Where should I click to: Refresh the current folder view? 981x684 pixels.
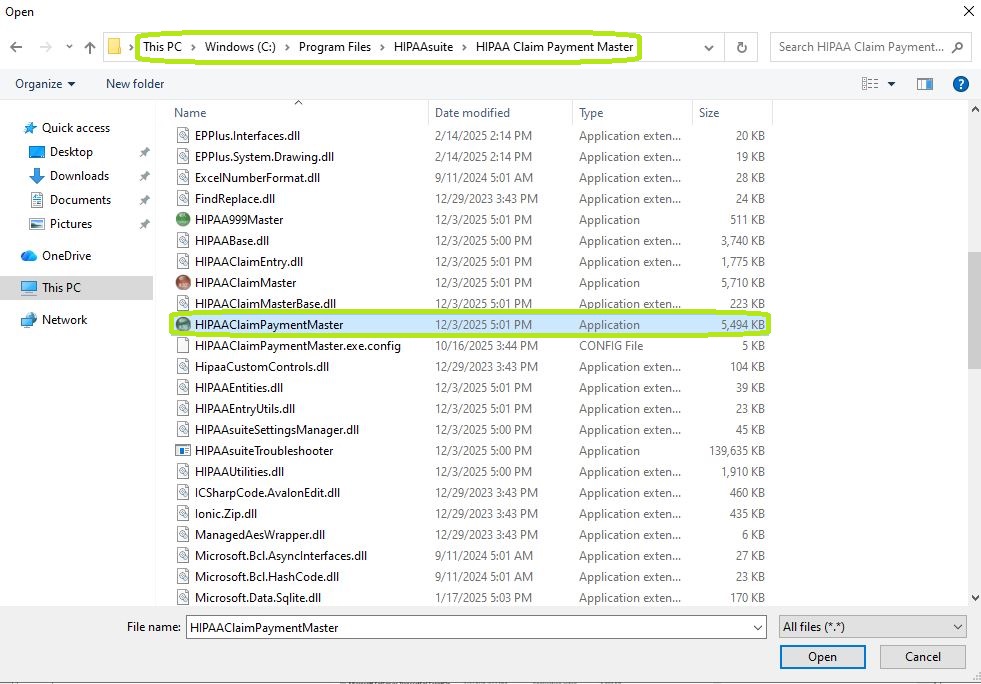pyautogui.click(x=741, y=48)
